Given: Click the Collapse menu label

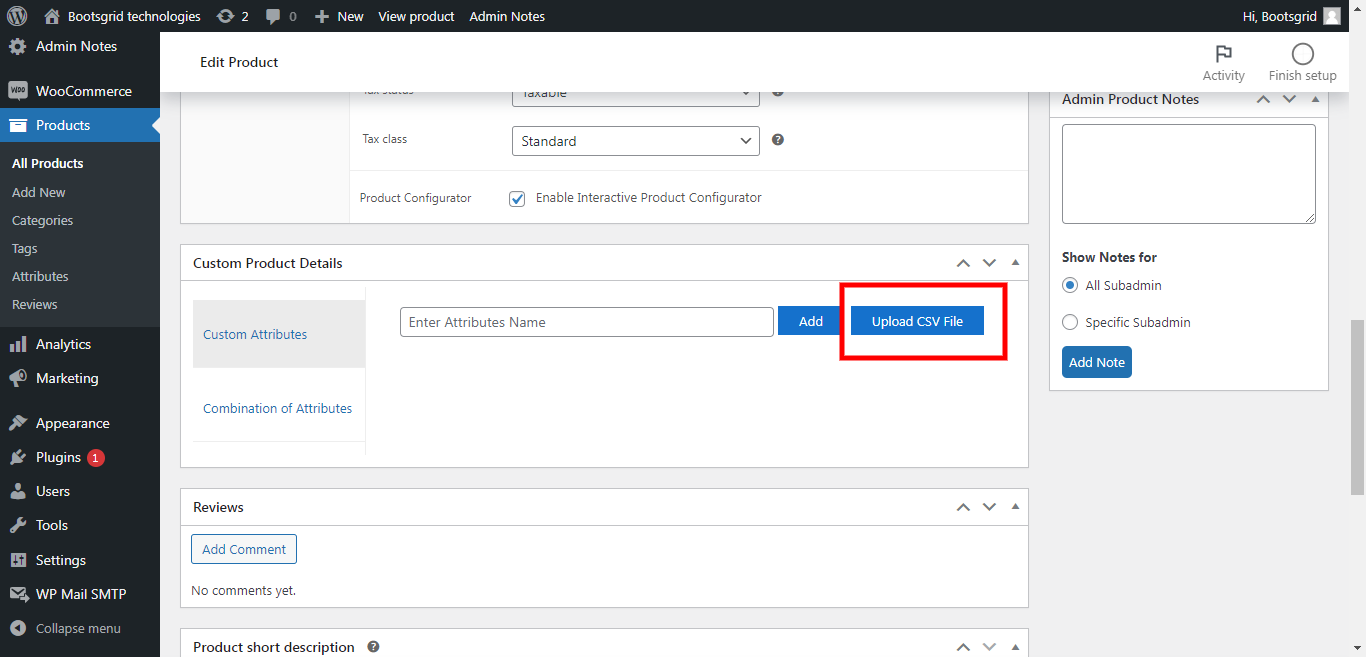Looking at the screenshot, I should [78, 628].
